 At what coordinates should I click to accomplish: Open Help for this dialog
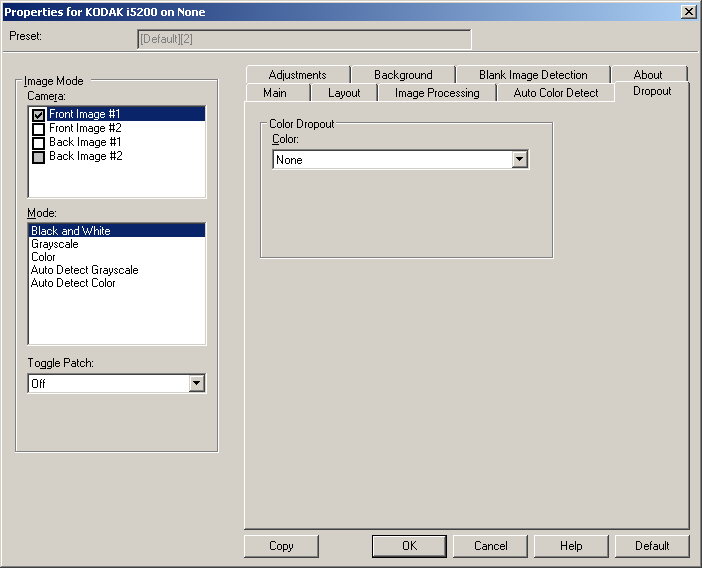[x=571, y=546]
